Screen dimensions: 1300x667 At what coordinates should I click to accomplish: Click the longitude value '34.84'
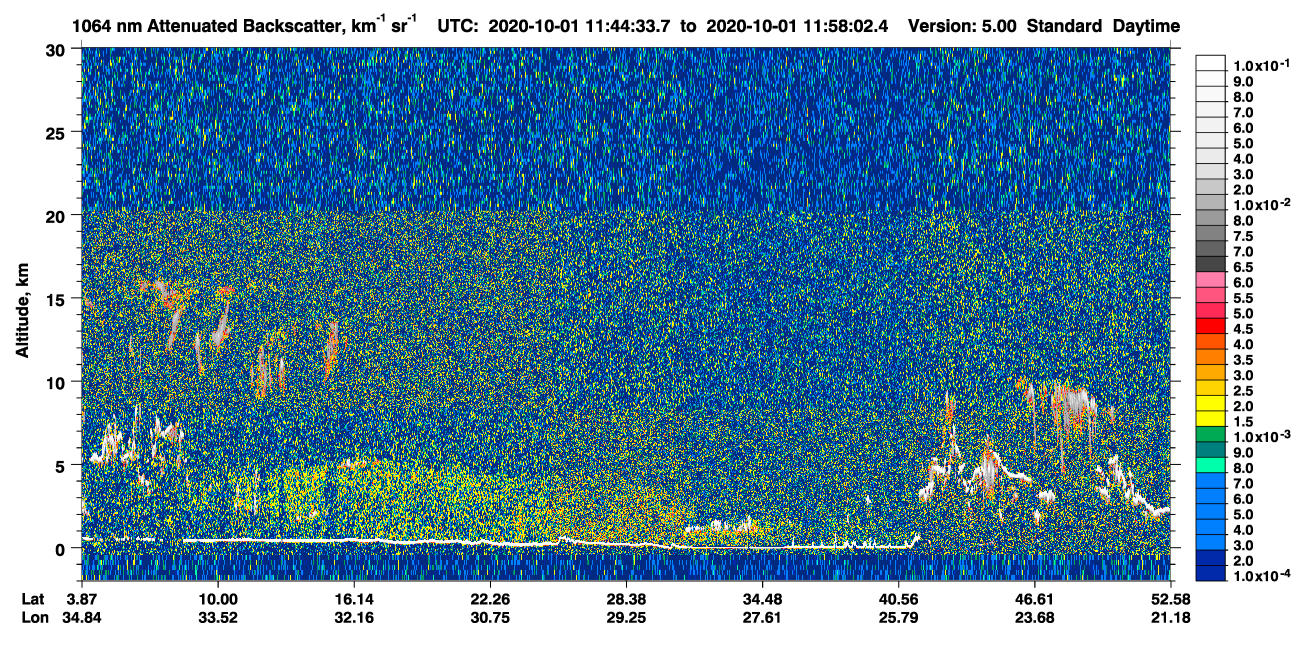click(82, 617)
